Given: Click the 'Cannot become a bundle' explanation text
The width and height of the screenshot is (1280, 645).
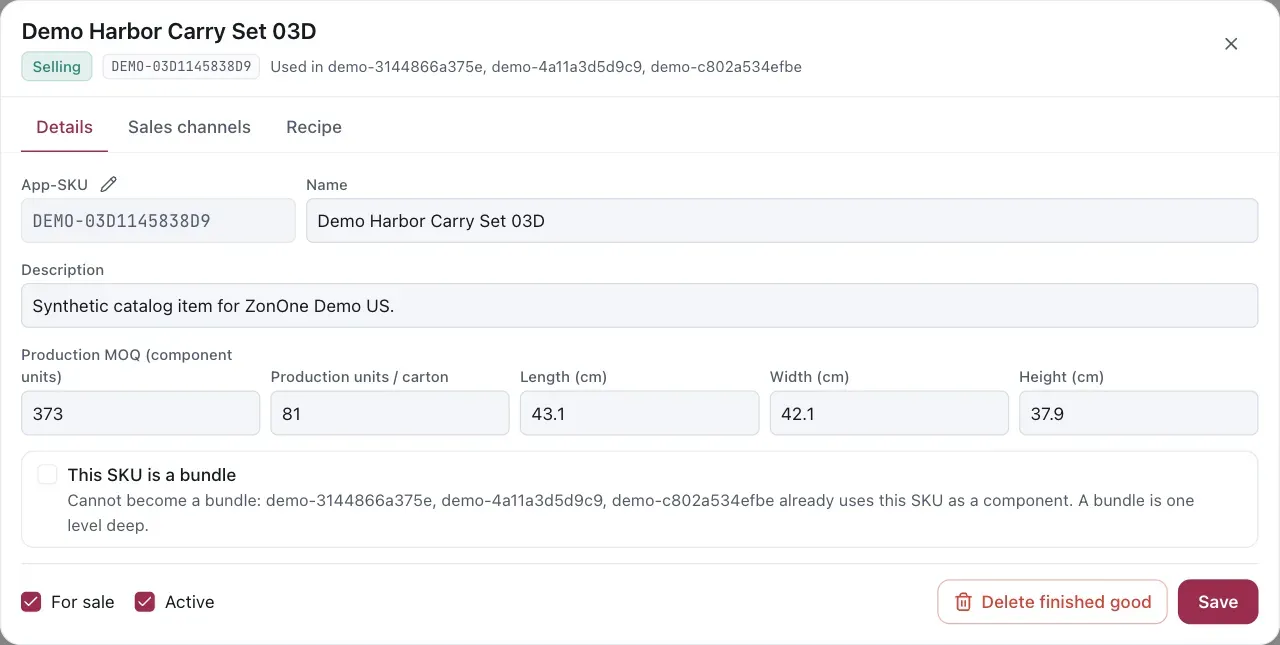Looking at the screenshot, I should click(x=631, y=512).
